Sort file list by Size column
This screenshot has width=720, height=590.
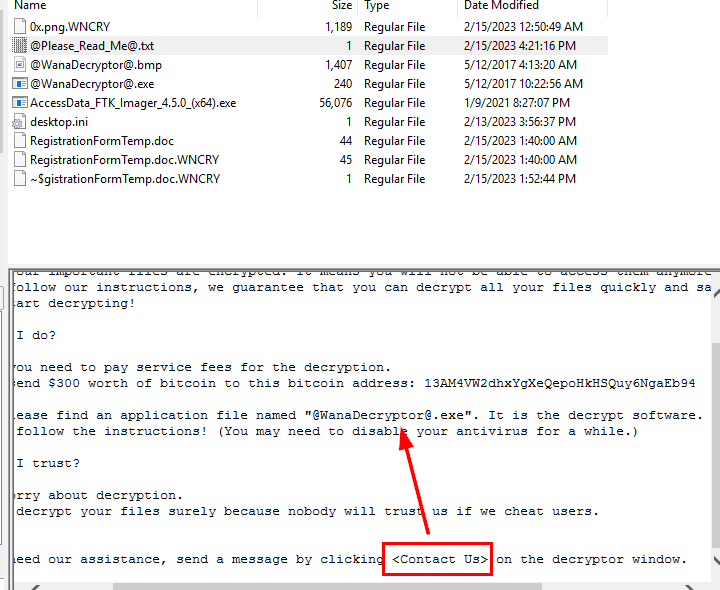pyautogui.click(x=342, y=6)
